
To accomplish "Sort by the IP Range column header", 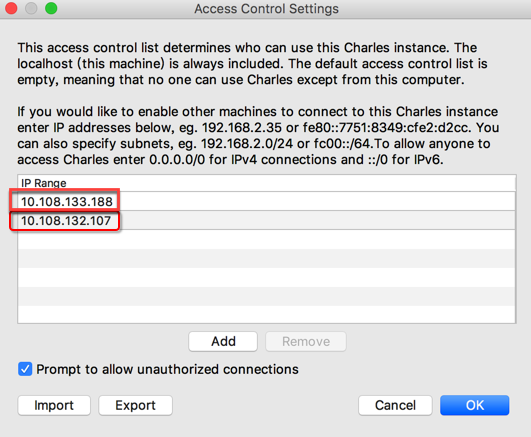I will 267,183.
